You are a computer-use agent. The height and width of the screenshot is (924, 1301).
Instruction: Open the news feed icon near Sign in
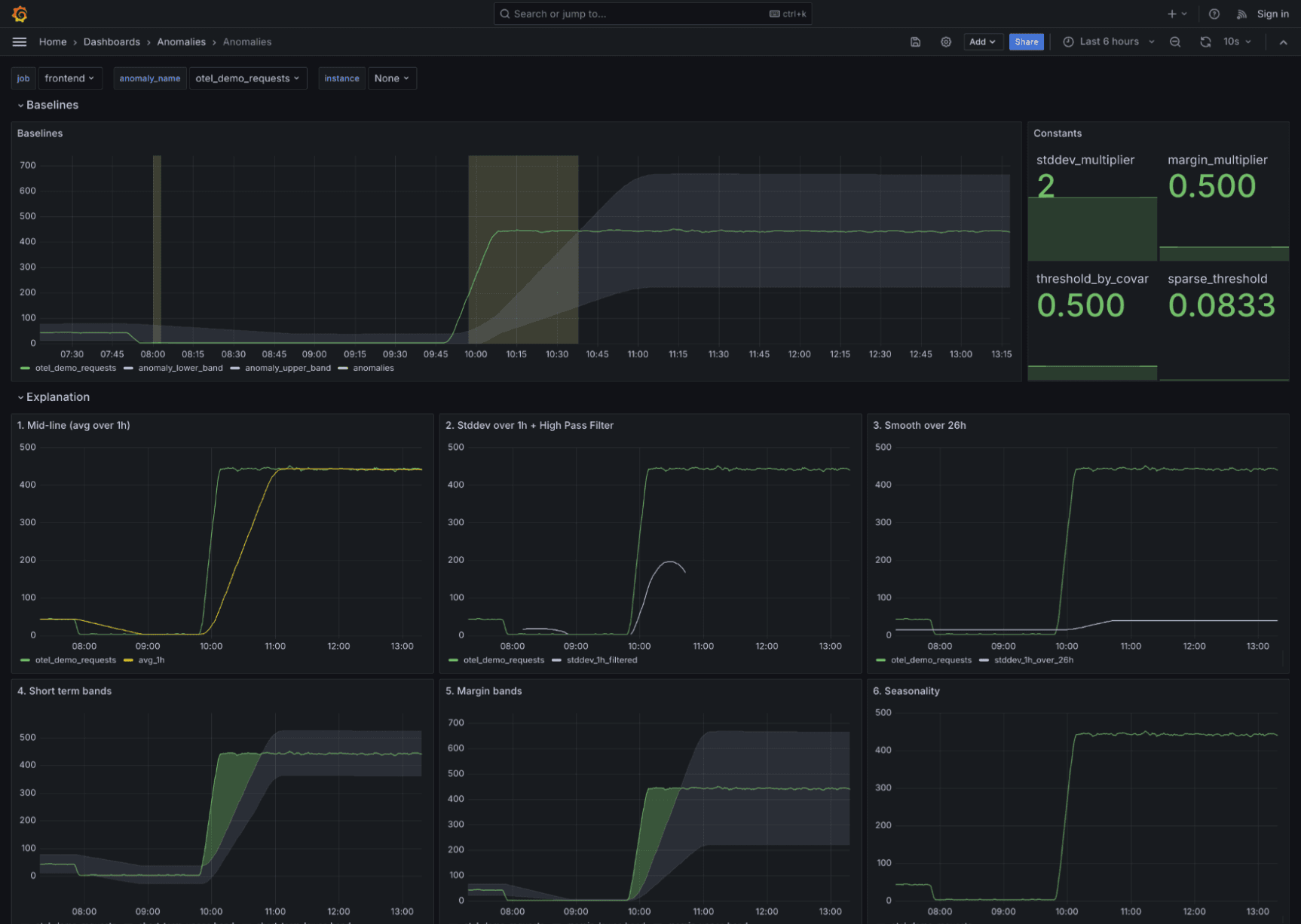pyautogui.click(x=1241, y=13)
